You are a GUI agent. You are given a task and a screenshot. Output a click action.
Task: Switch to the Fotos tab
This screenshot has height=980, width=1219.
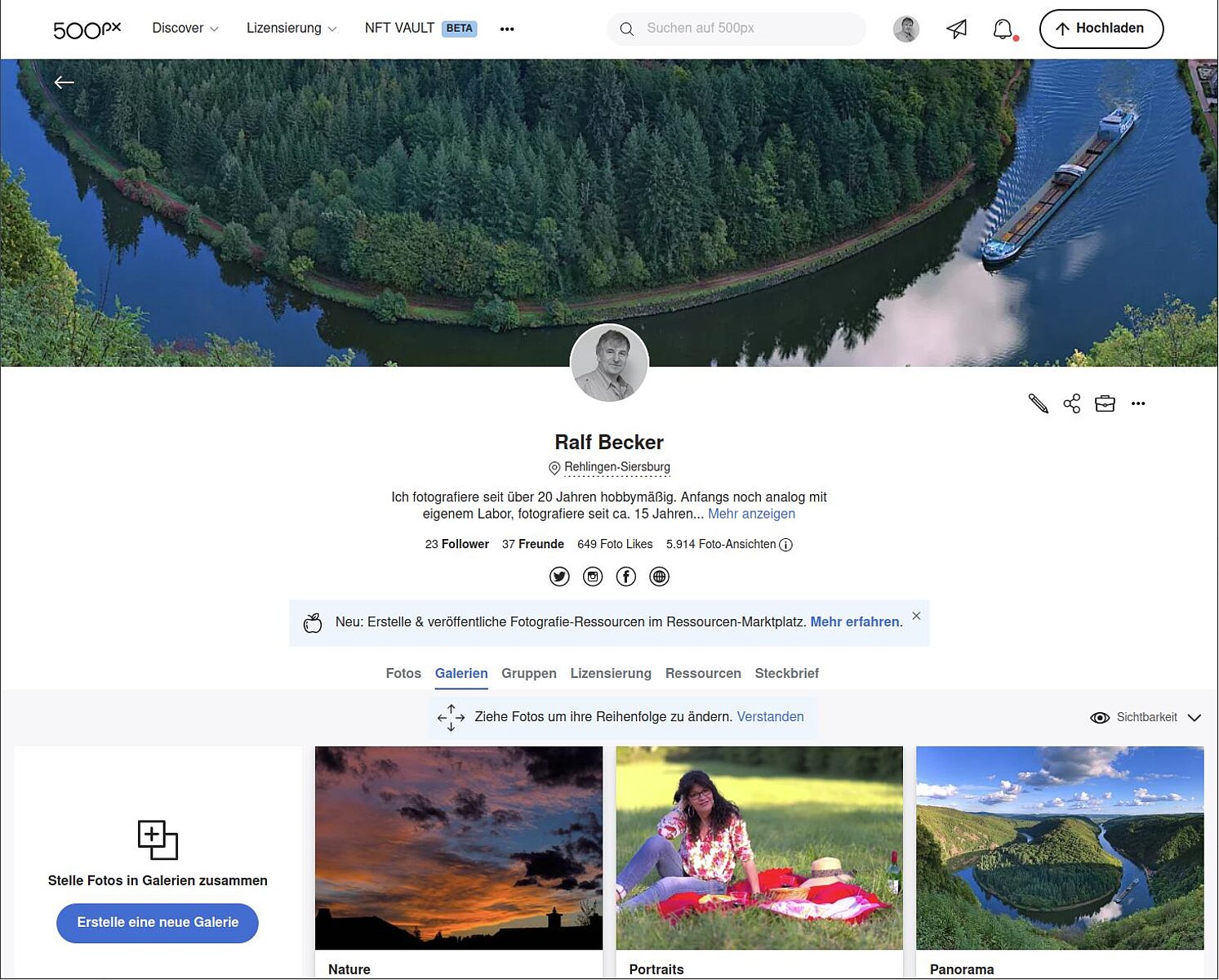[x=403, y=674]
